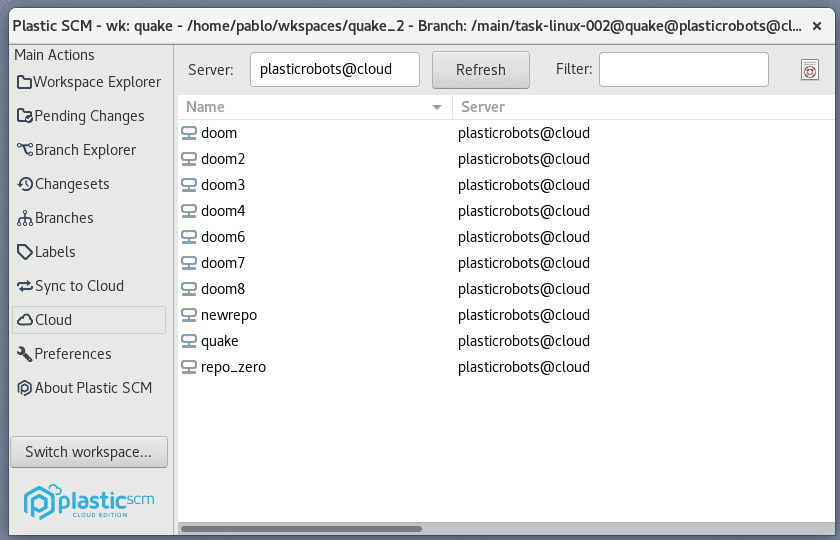
Task: Click the Name column sort arrow
Action: click(437, 107)
